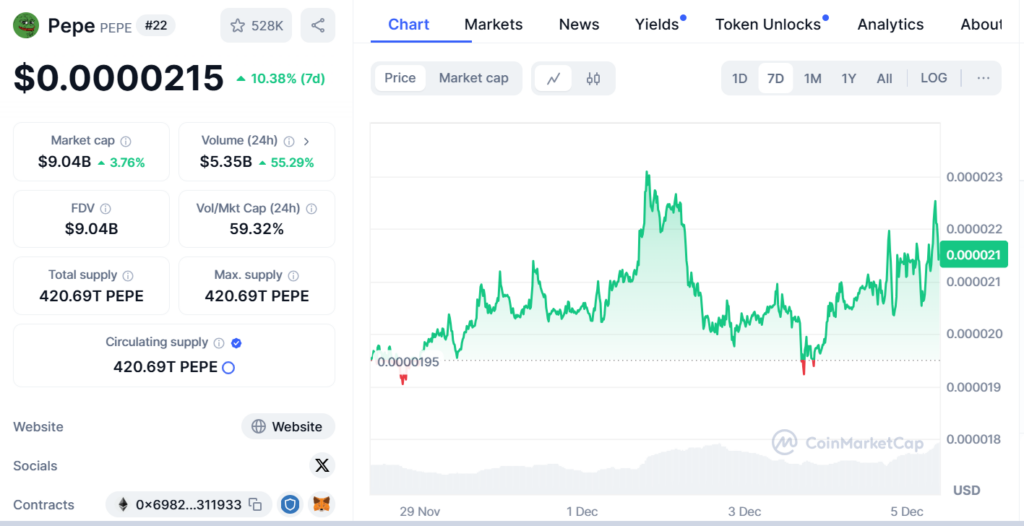Toggle chart to Price view
Image resolution: width=1024 pixels, height=526 pixels.
400,78
